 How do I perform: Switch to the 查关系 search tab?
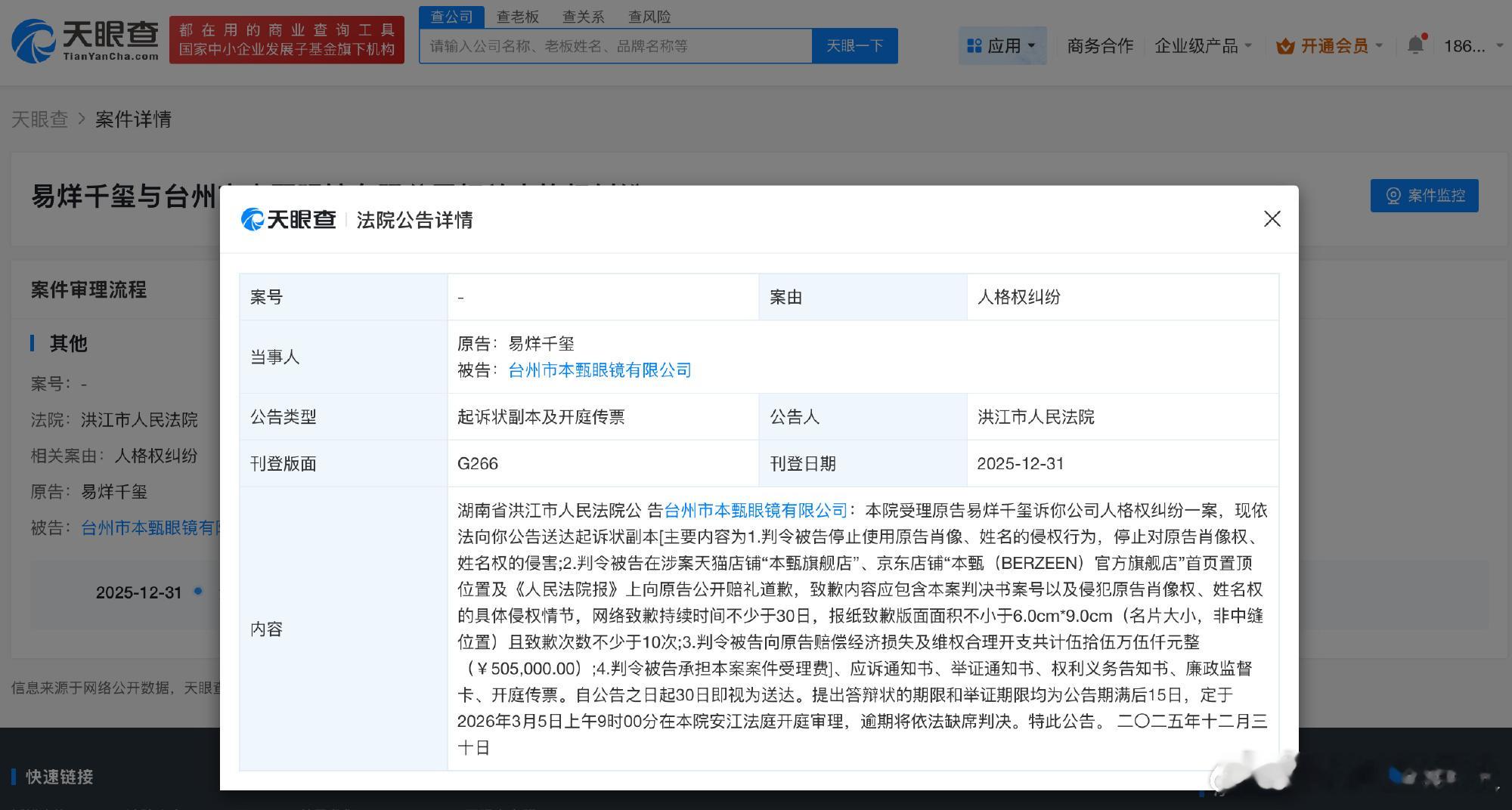583,16
